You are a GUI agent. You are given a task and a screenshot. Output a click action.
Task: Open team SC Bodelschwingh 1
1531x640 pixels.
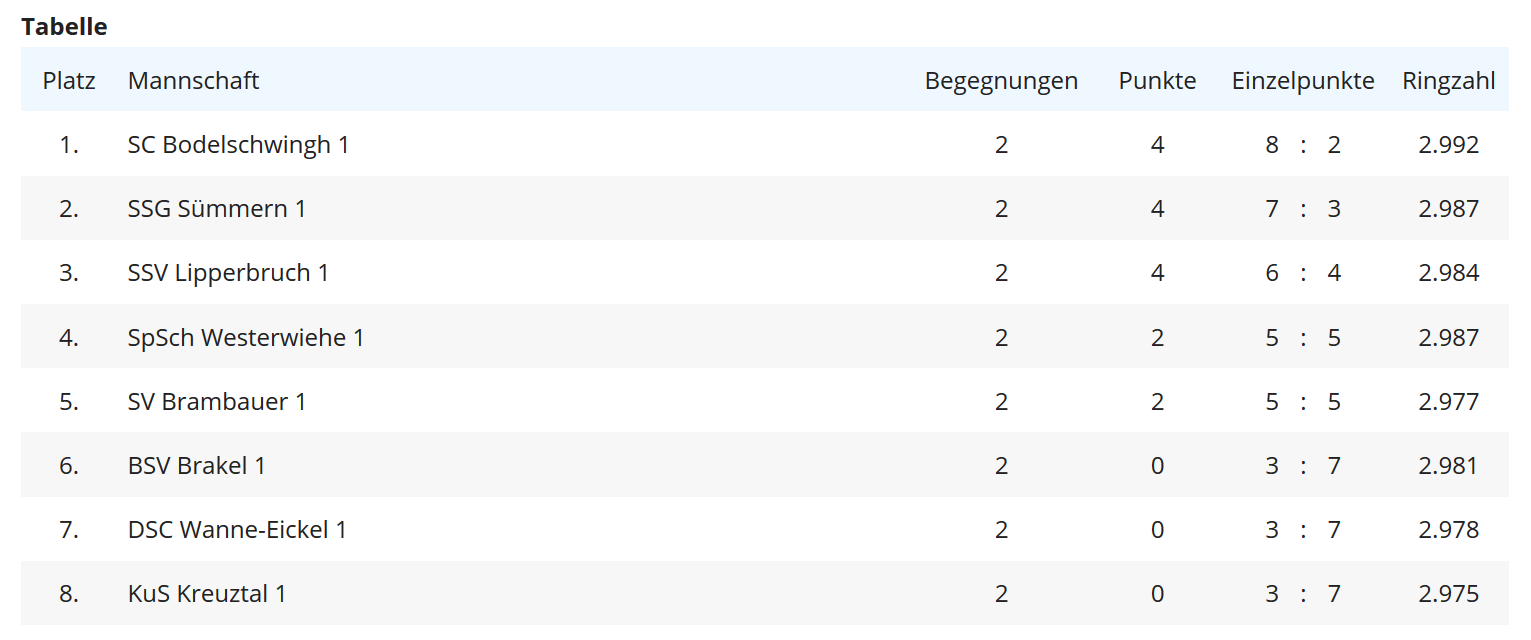[238, 145]
